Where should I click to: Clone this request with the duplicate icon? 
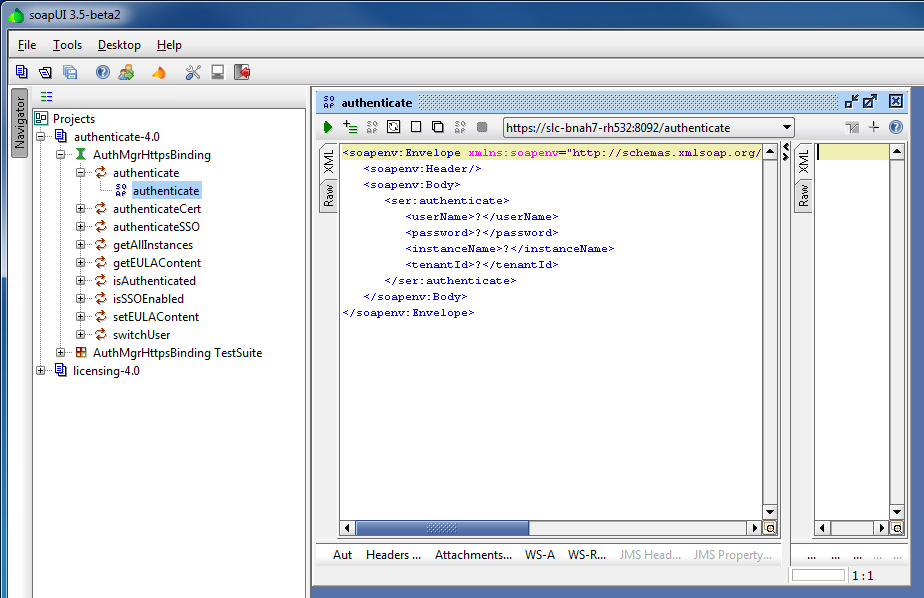pyautogui.click(x=437, y=127)
